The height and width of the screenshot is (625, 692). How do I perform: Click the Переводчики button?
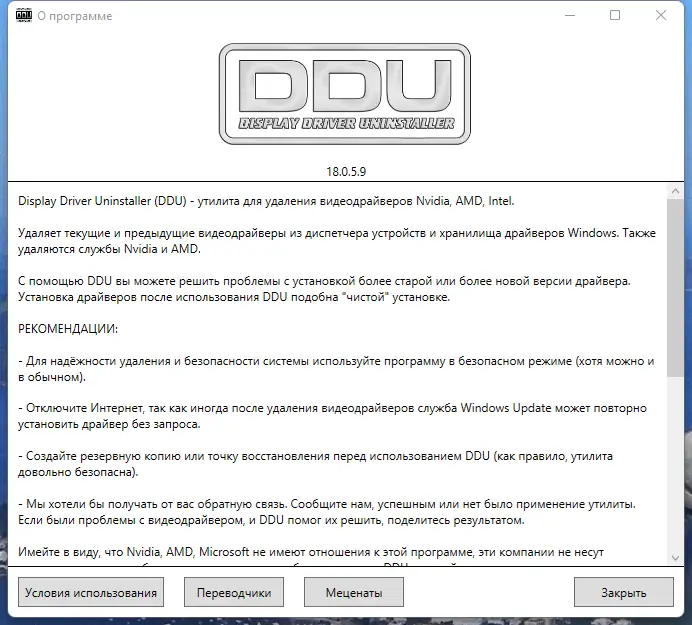[234, 592]
